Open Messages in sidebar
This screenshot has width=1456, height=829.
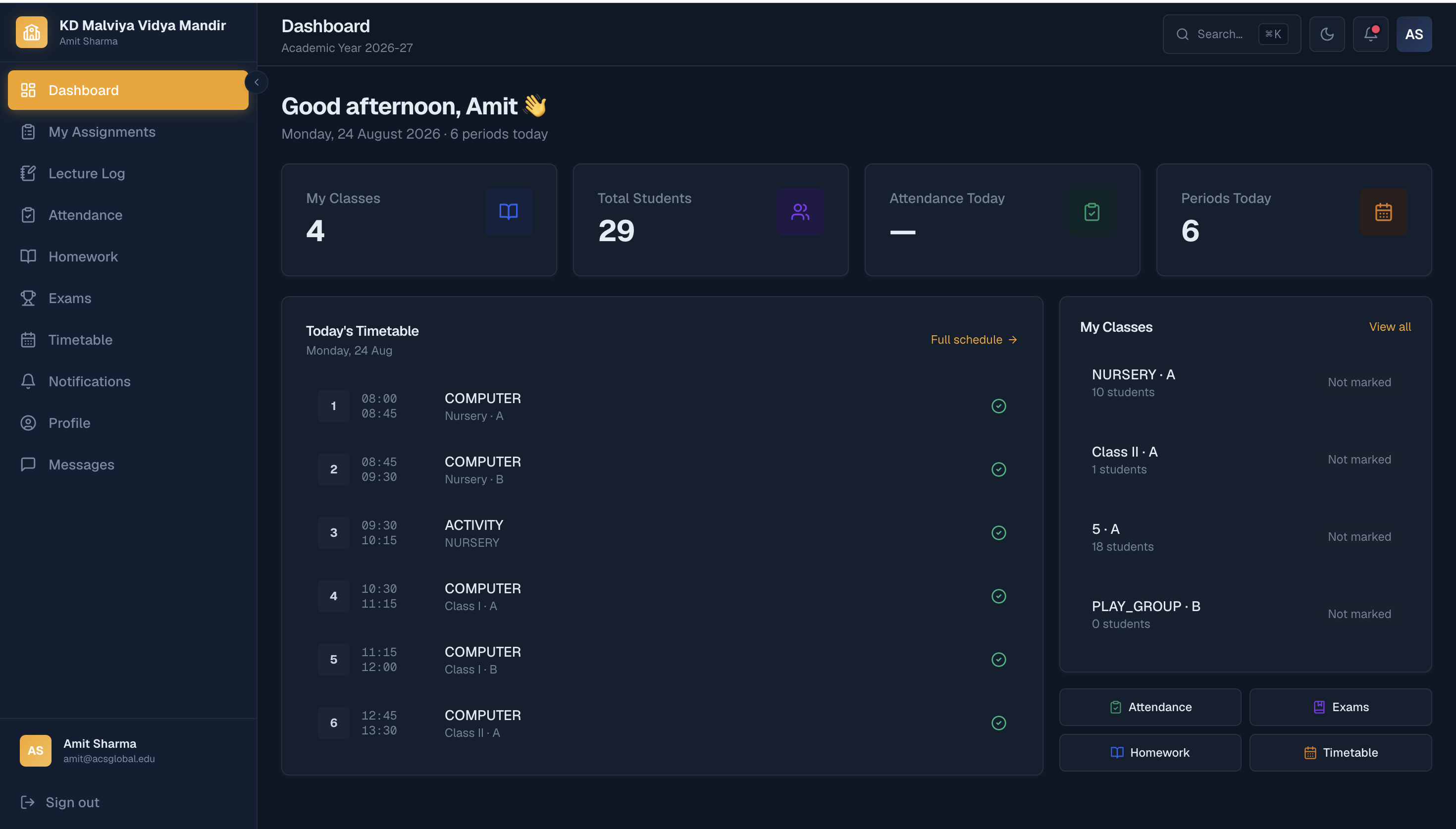pos(128,464)
